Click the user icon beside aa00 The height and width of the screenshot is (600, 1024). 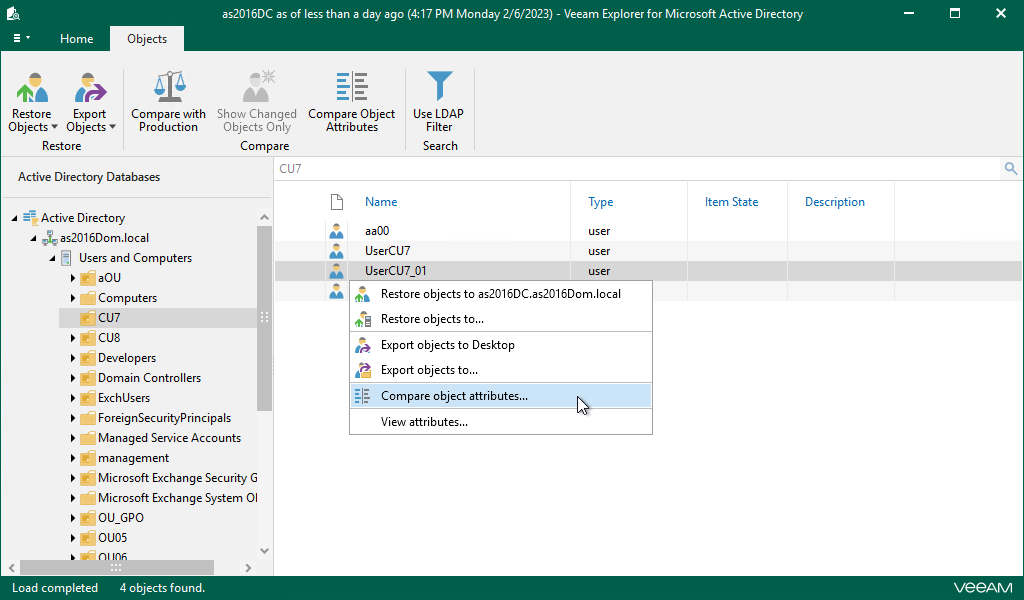(337, 231)
